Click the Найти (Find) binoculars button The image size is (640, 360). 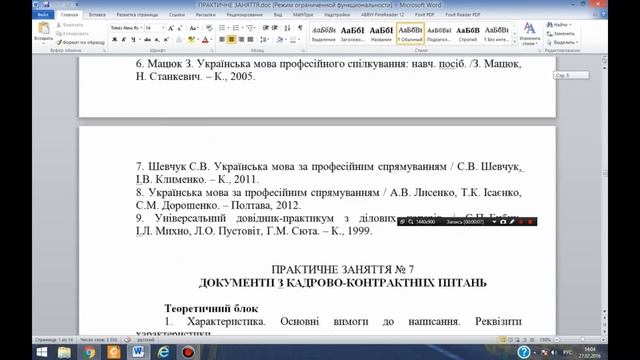pos(558,25)
